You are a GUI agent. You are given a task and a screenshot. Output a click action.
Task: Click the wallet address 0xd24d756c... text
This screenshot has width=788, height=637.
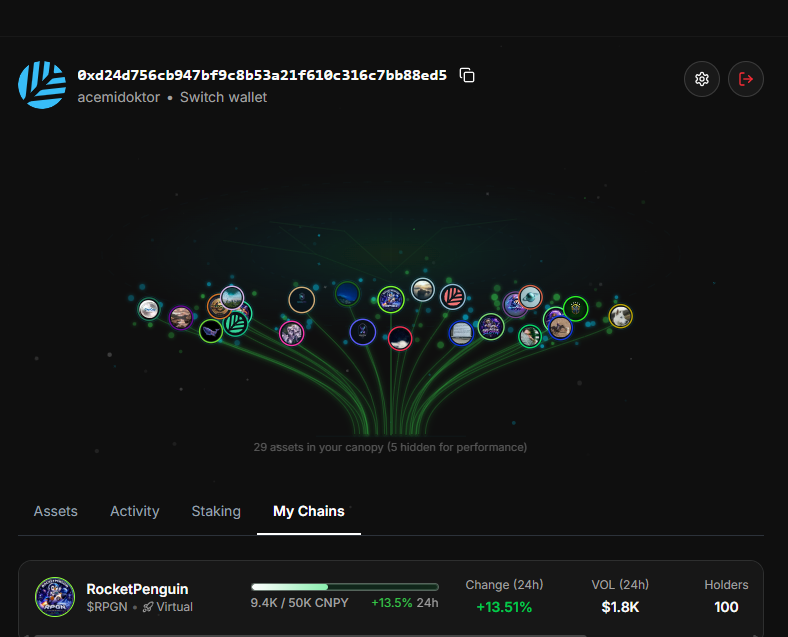(262, 75)
